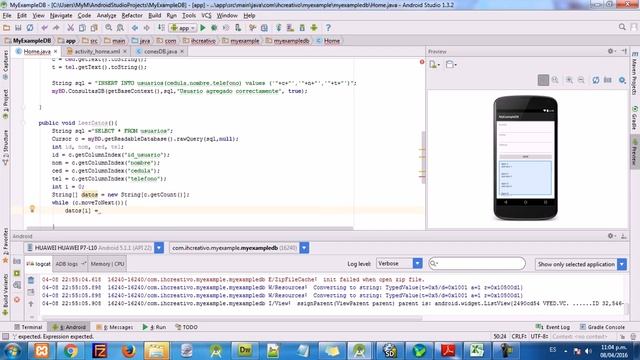This screenshot has height=360, width=640.
Task: Open Chrome from the Windows taskbar
Action: pyautogui.click(x=70, y=350)
